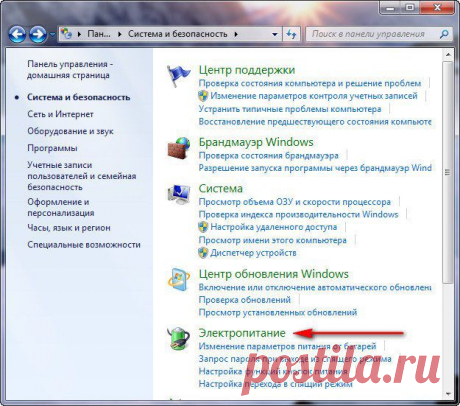
Task: Click the Брандмауэр Windows brick wall icon
Action: coord(179,148)
